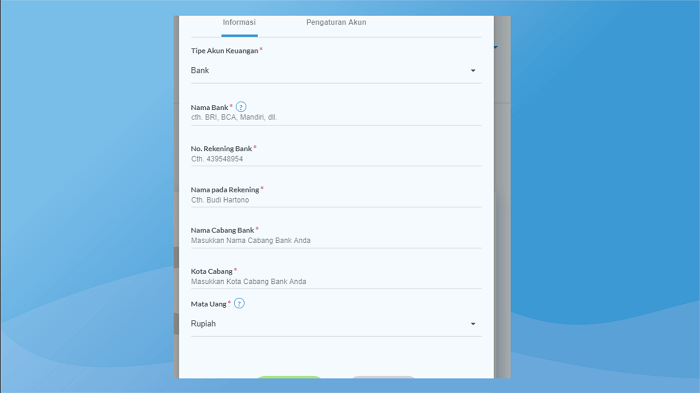Focus the Nama Bank input field

(x=336, y=118)
